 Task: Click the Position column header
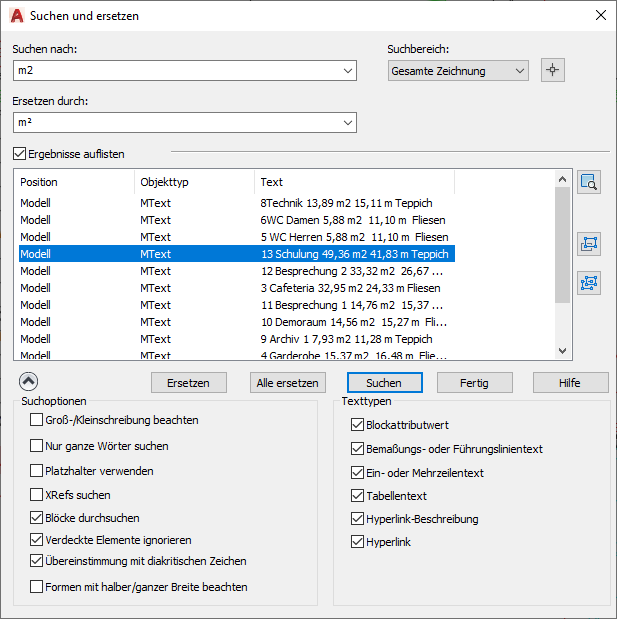coord(75,182)
